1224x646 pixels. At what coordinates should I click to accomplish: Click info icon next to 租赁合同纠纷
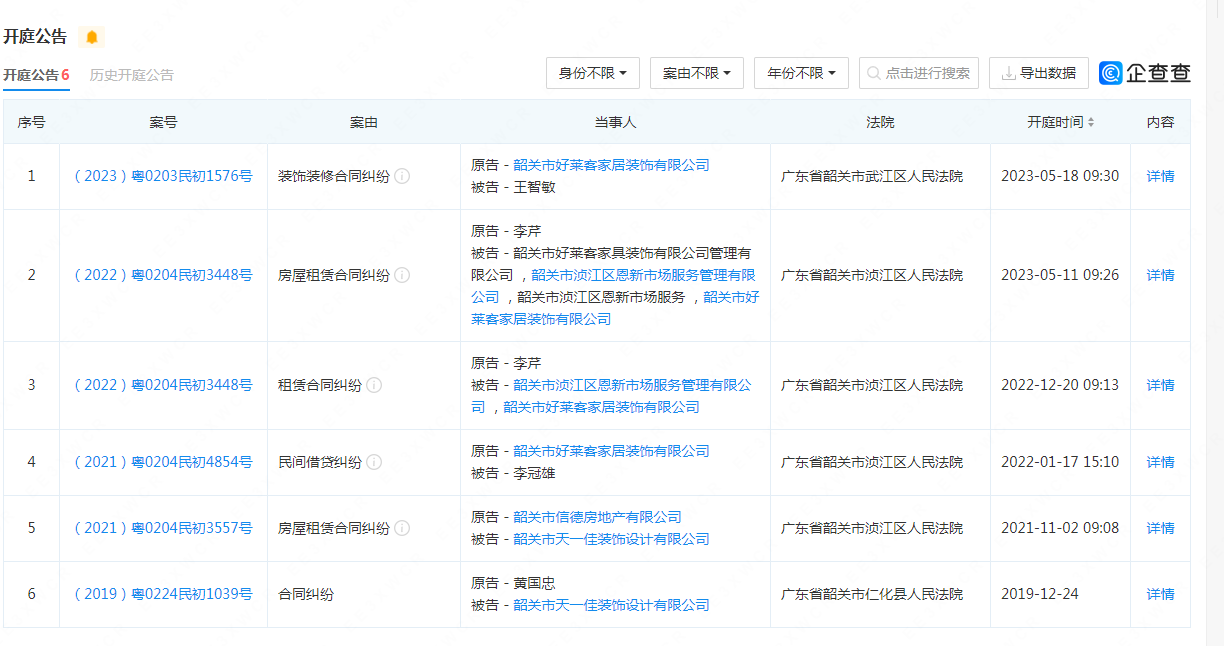click(x=374, y=385)
